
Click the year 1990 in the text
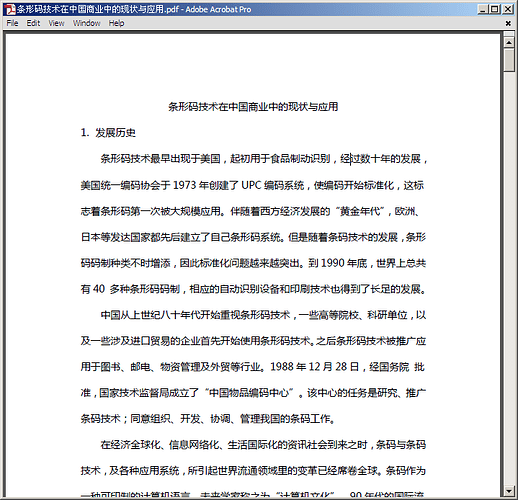coord(332,263)
